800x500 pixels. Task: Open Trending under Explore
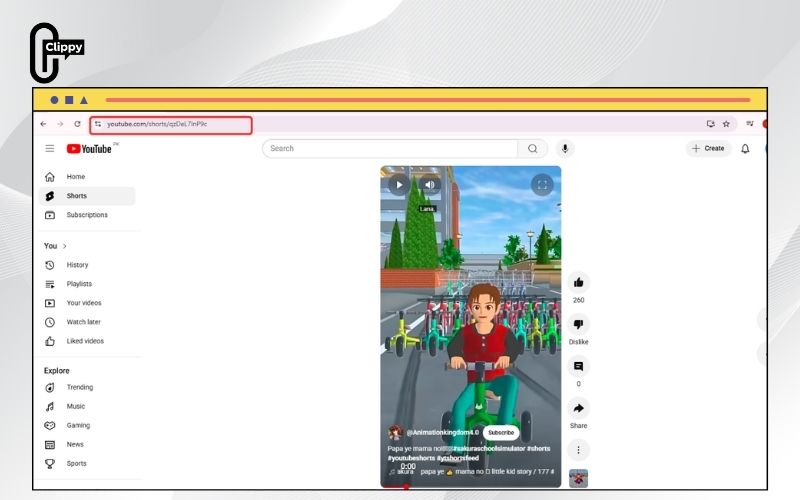87,387
